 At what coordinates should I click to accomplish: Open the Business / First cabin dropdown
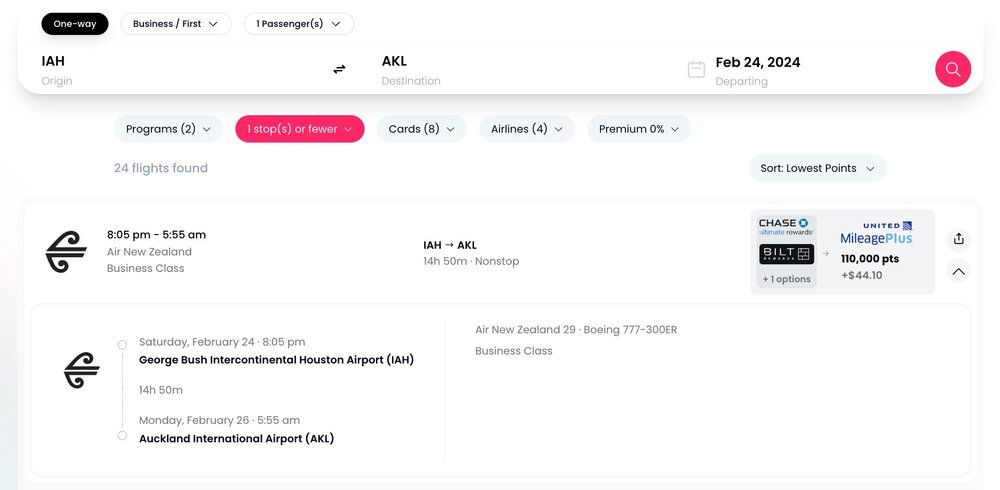click(x=176, y=24)
